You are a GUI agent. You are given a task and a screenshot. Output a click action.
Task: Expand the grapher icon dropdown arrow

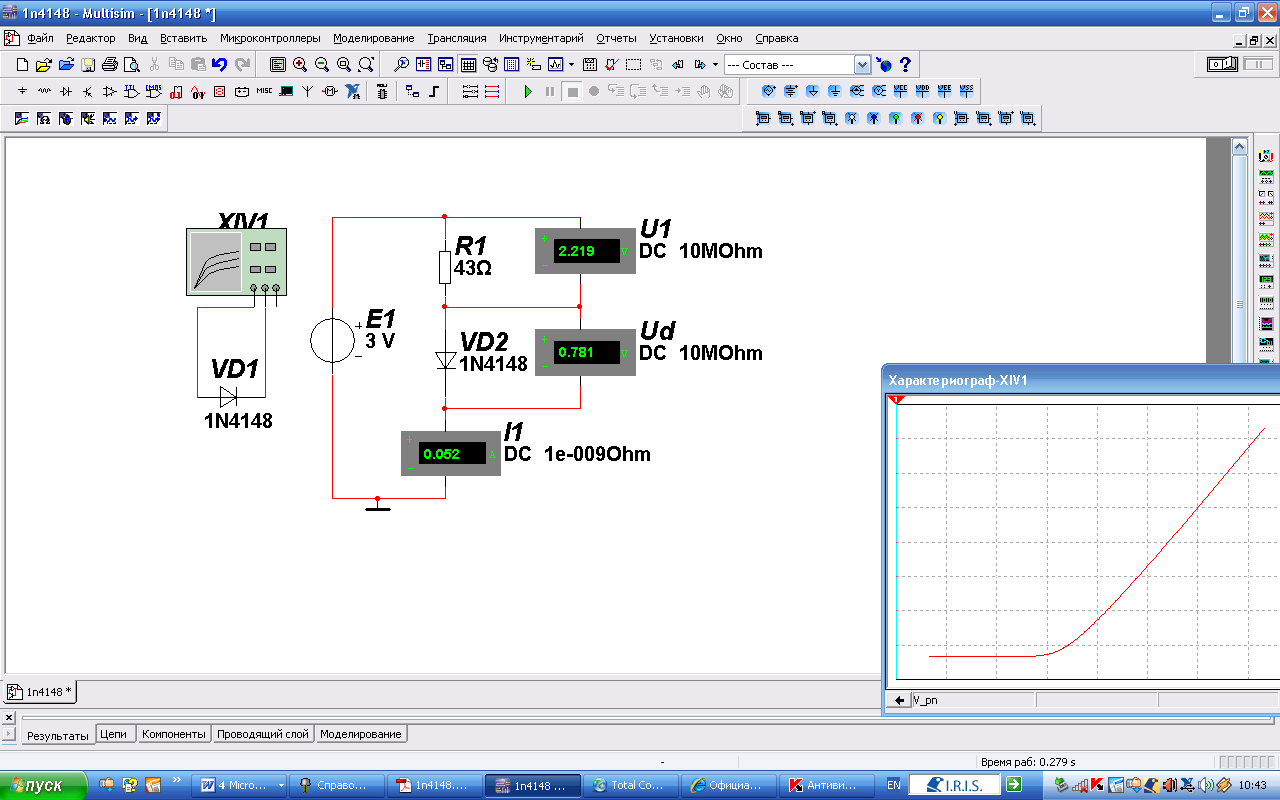pyautogui.click(x=571, y=64)
